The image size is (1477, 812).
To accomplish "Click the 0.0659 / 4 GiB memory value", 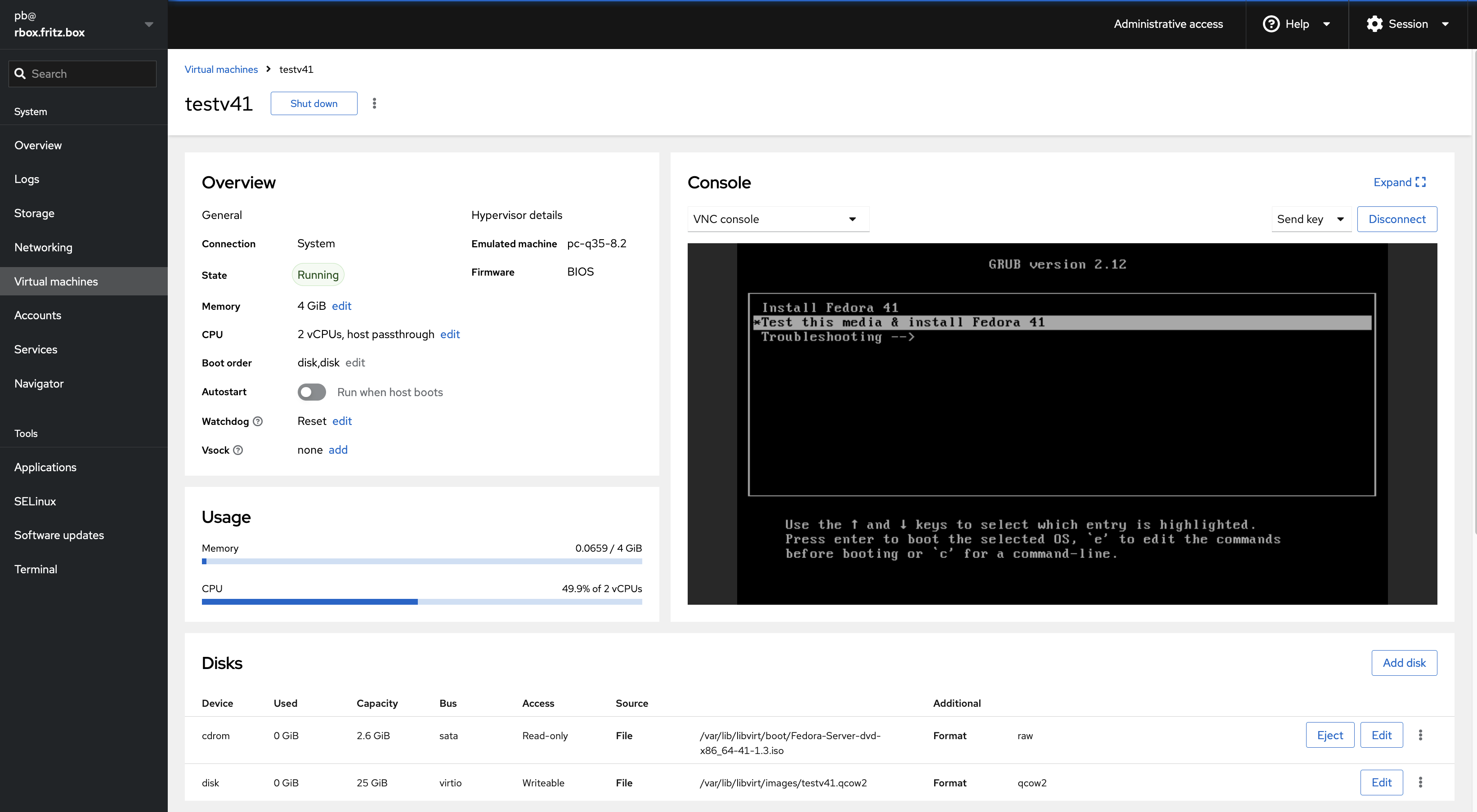I will tap(609, 549).
